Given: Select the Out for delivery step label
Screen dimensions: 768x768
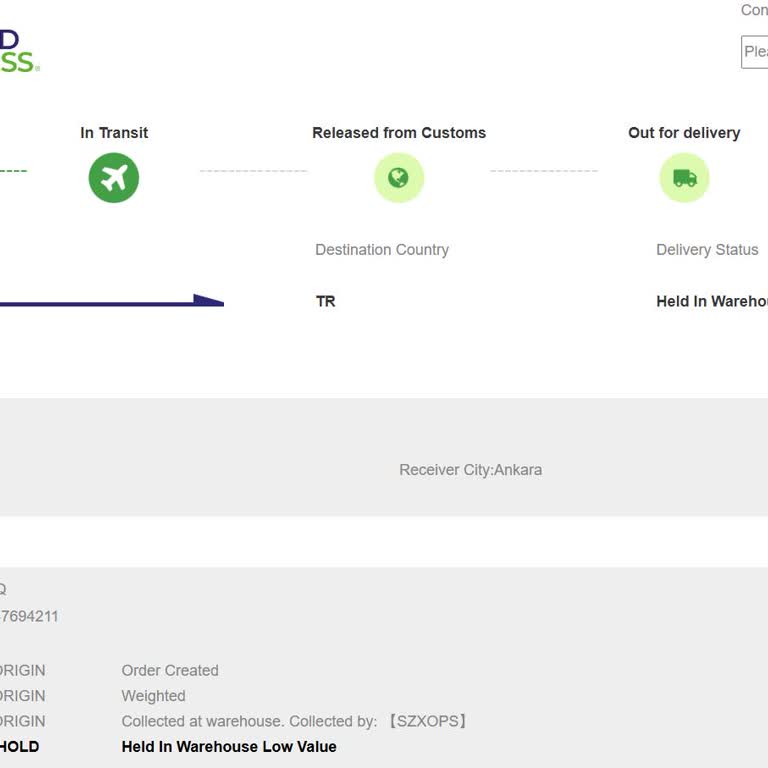Looking at the screenshot, I should pyautogui.click(x=684, y=133).
